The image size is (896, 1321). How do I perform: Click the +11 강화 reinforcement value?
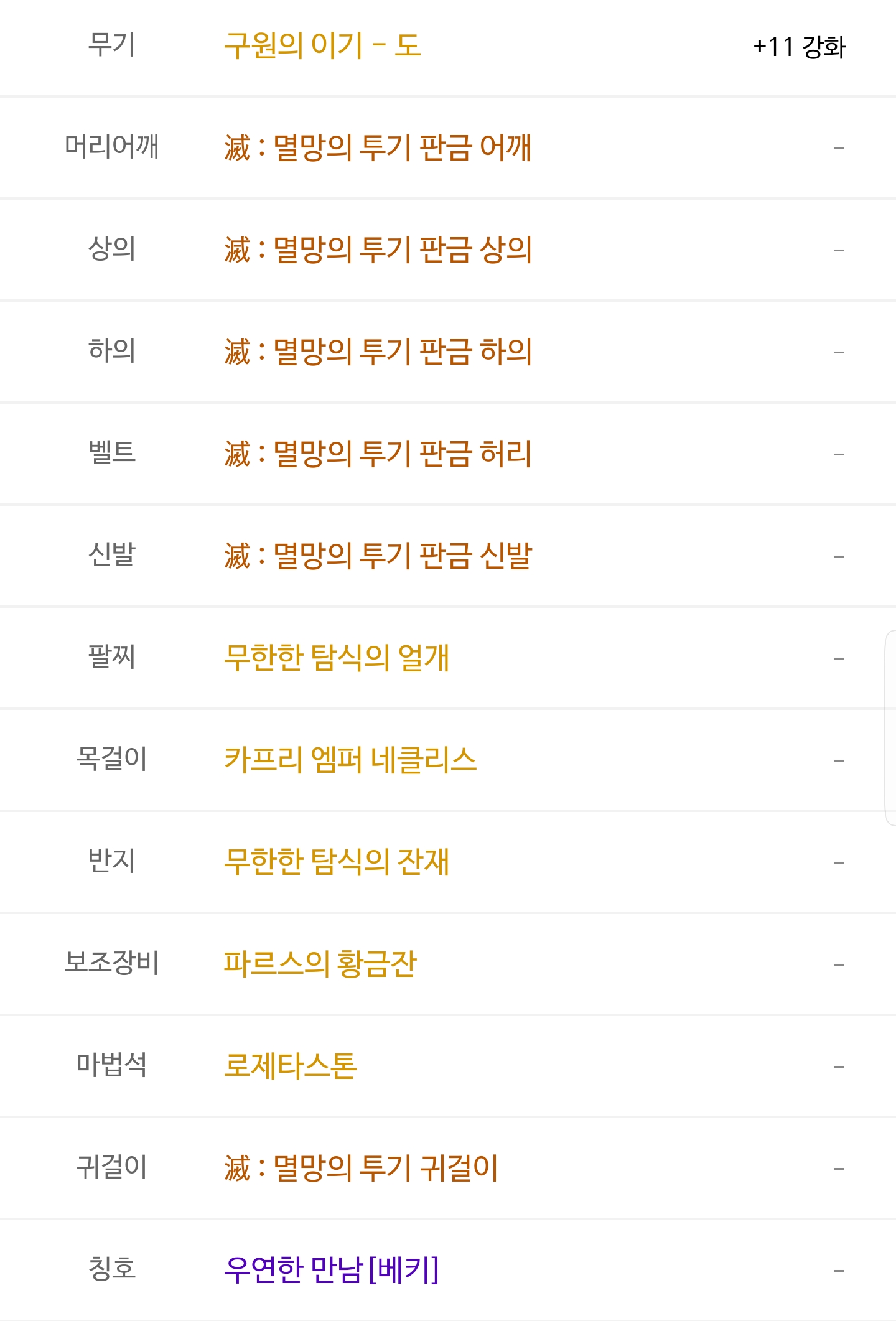(x=799, y=47)
